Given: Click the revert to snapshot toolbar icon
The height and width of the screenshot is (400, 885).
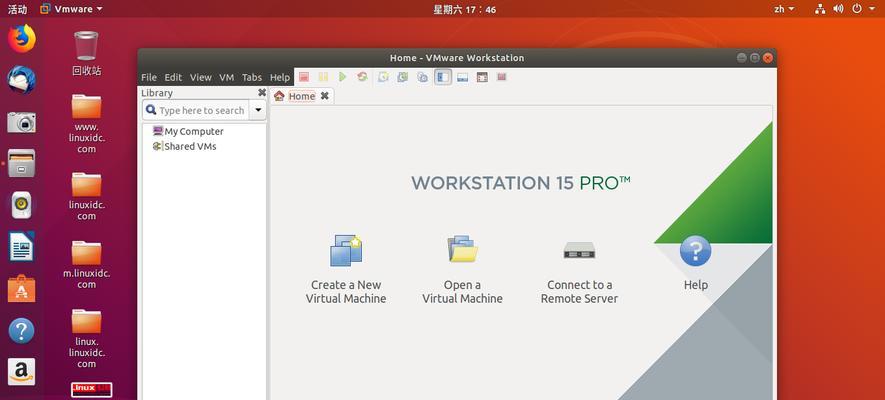Looking at the screenshot, I should [x=402, y=77].
